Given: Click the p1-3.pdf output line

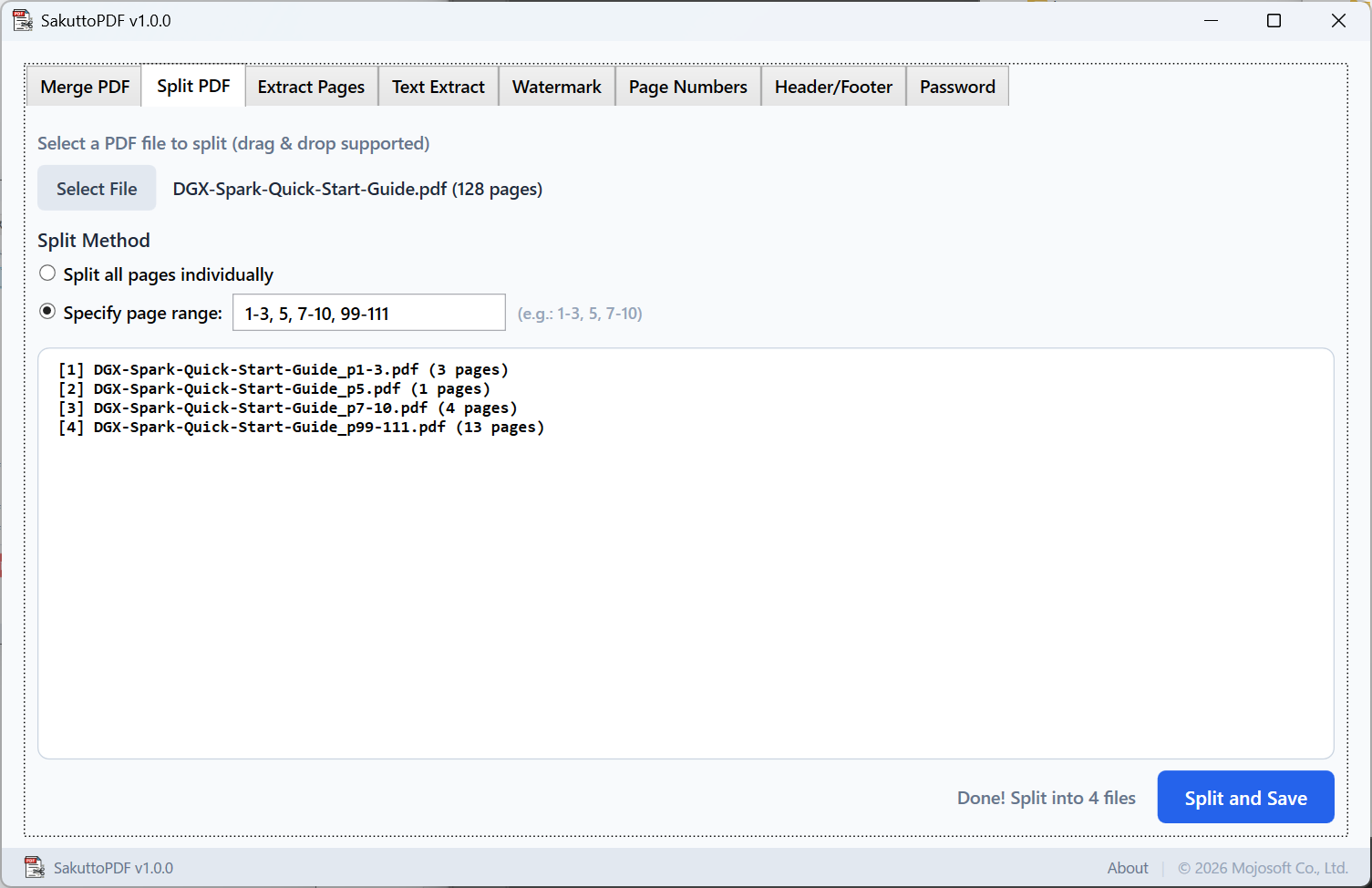Looking at the screenshot, I should click(x=283, y=369).
